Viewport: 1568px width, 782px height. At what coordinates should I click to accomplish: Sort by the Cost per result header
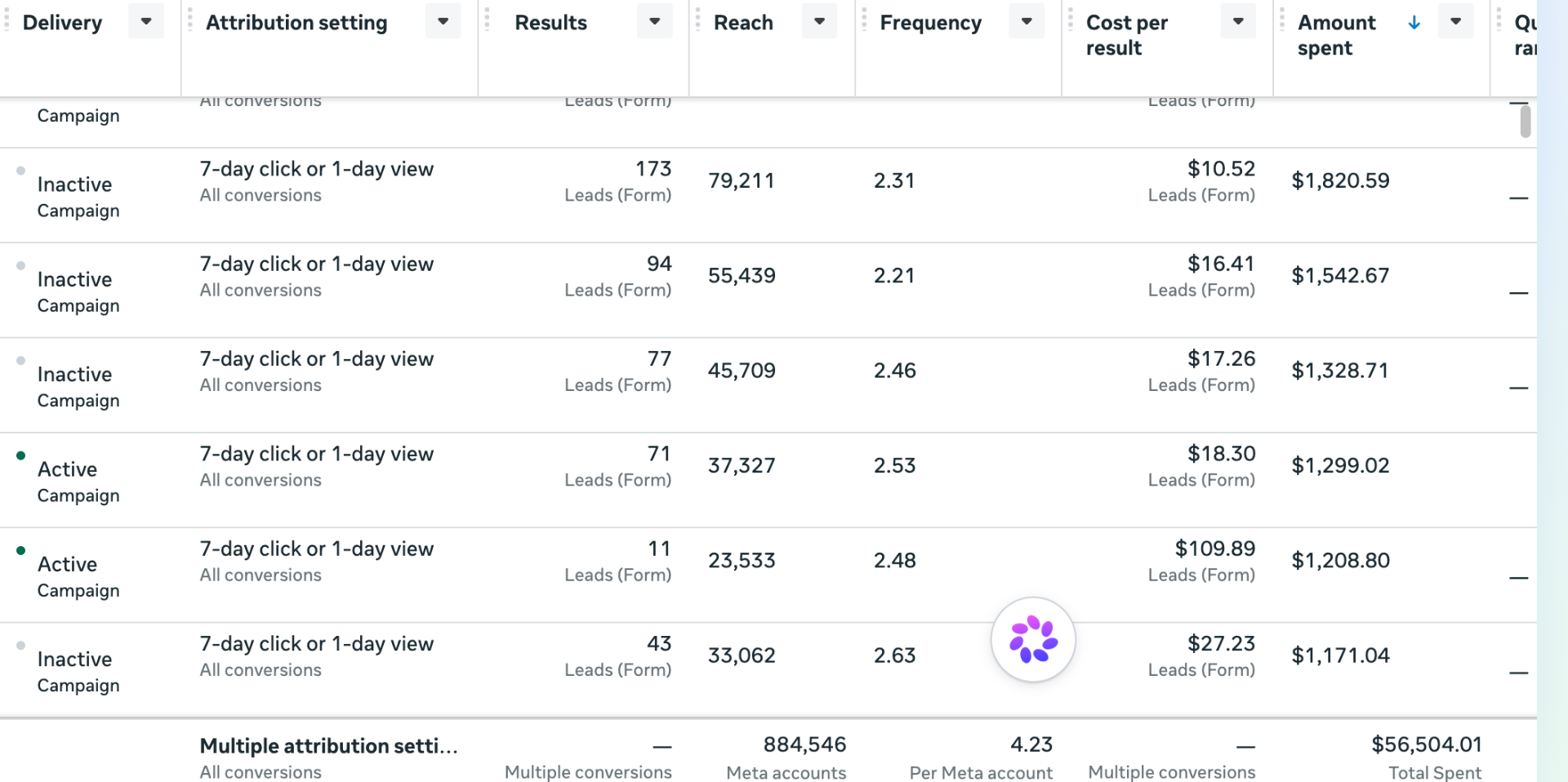click(x=1127, y=35)
